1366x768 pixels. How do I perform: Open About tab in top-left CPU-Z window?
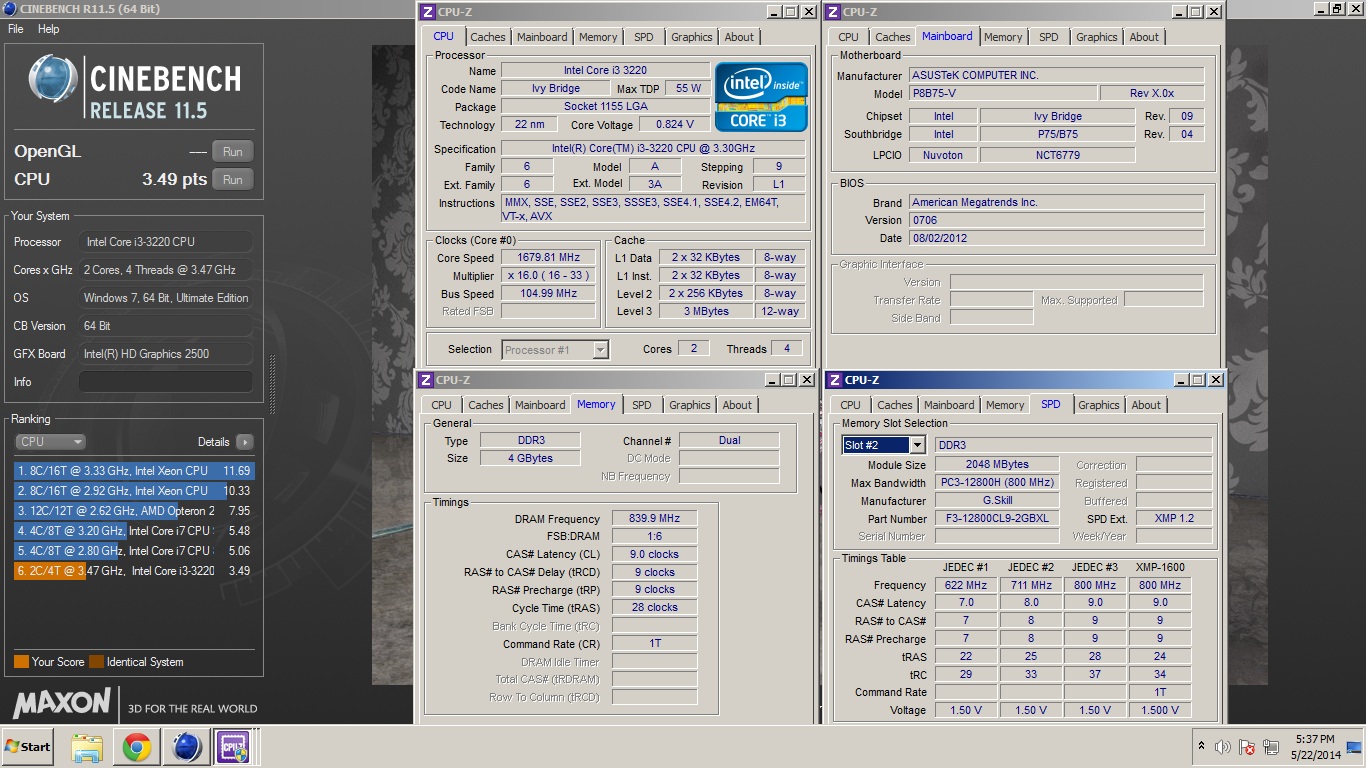739,37
